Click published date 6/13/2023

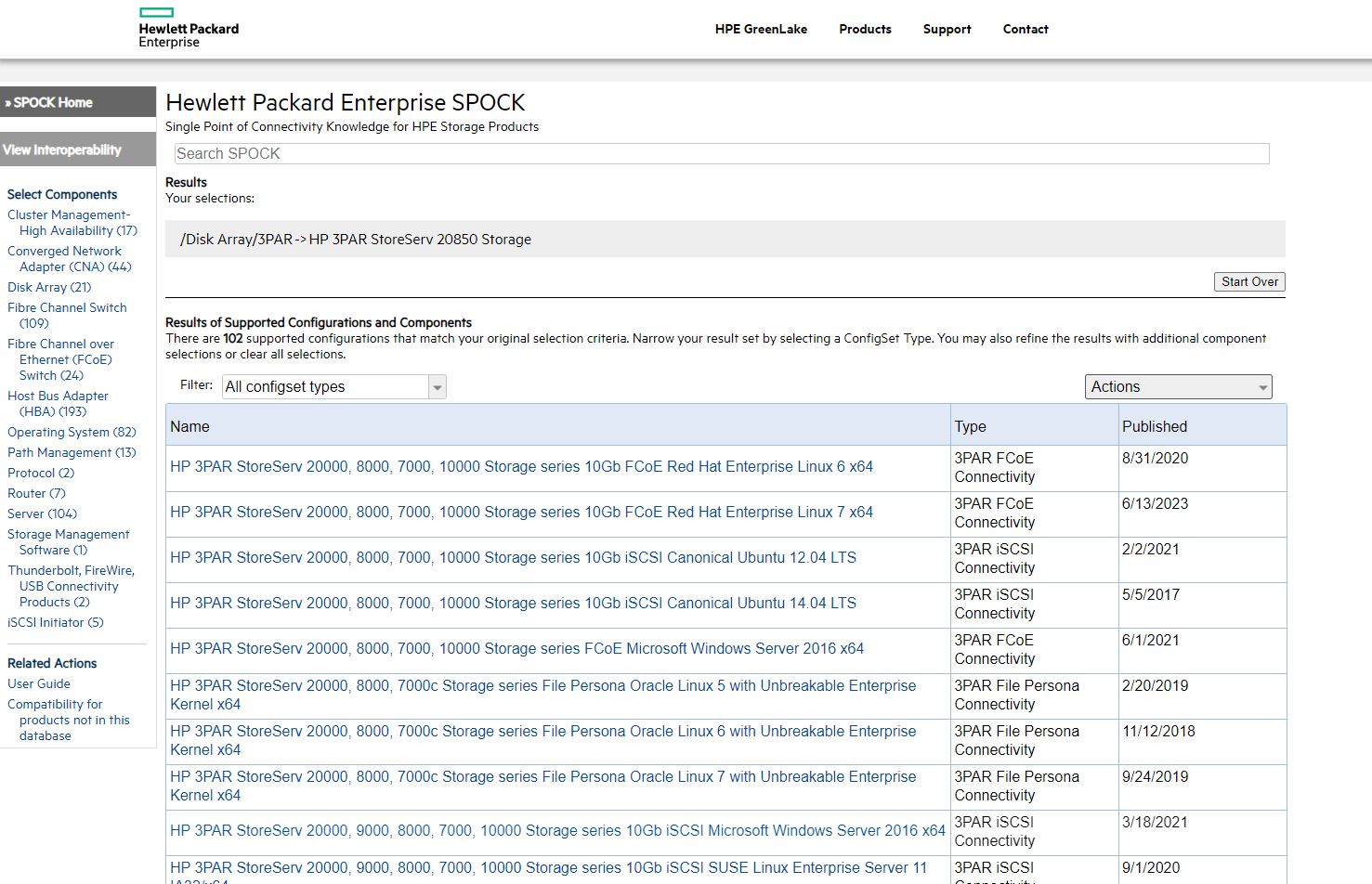pos(1155,503)
